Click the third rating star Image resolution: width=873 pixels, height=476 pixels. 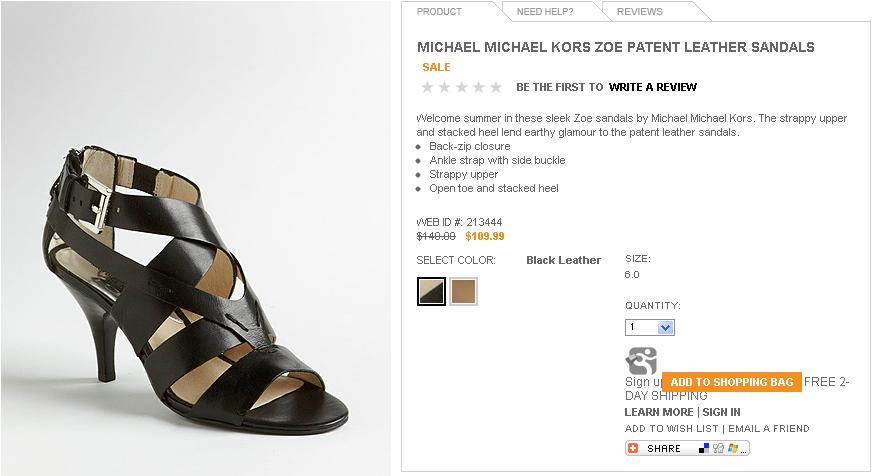click(461, 87)
